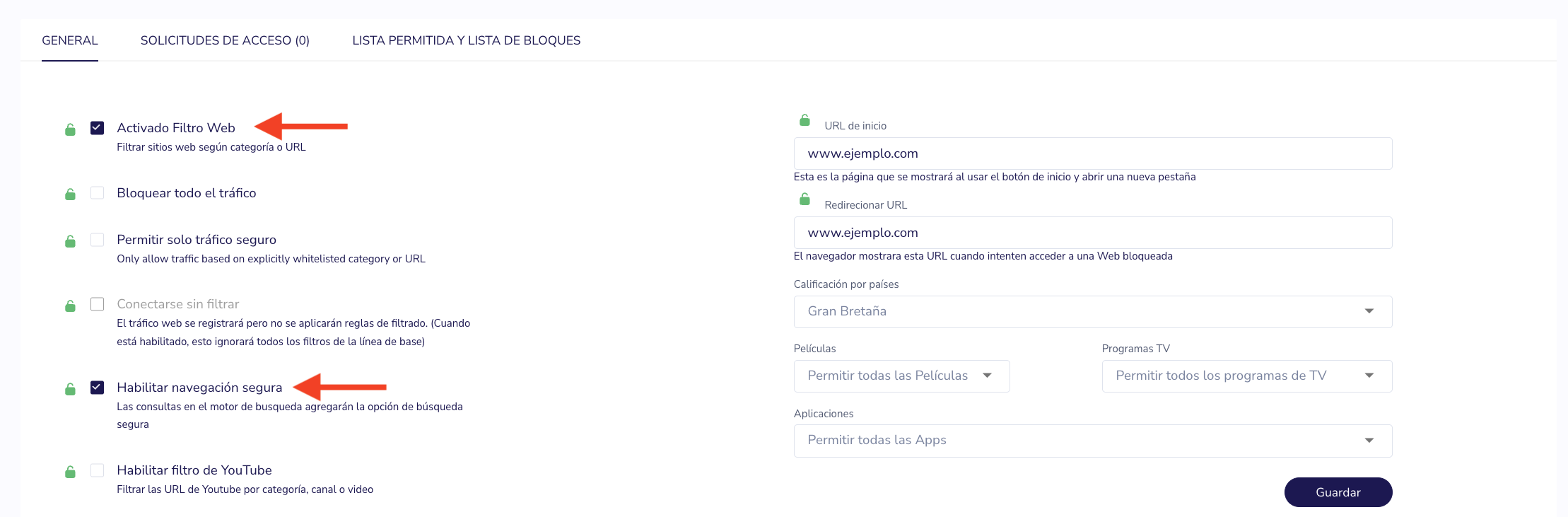Open Calificación por países dropdown
Screen dimensions: 1568x517
point(1093,312)
